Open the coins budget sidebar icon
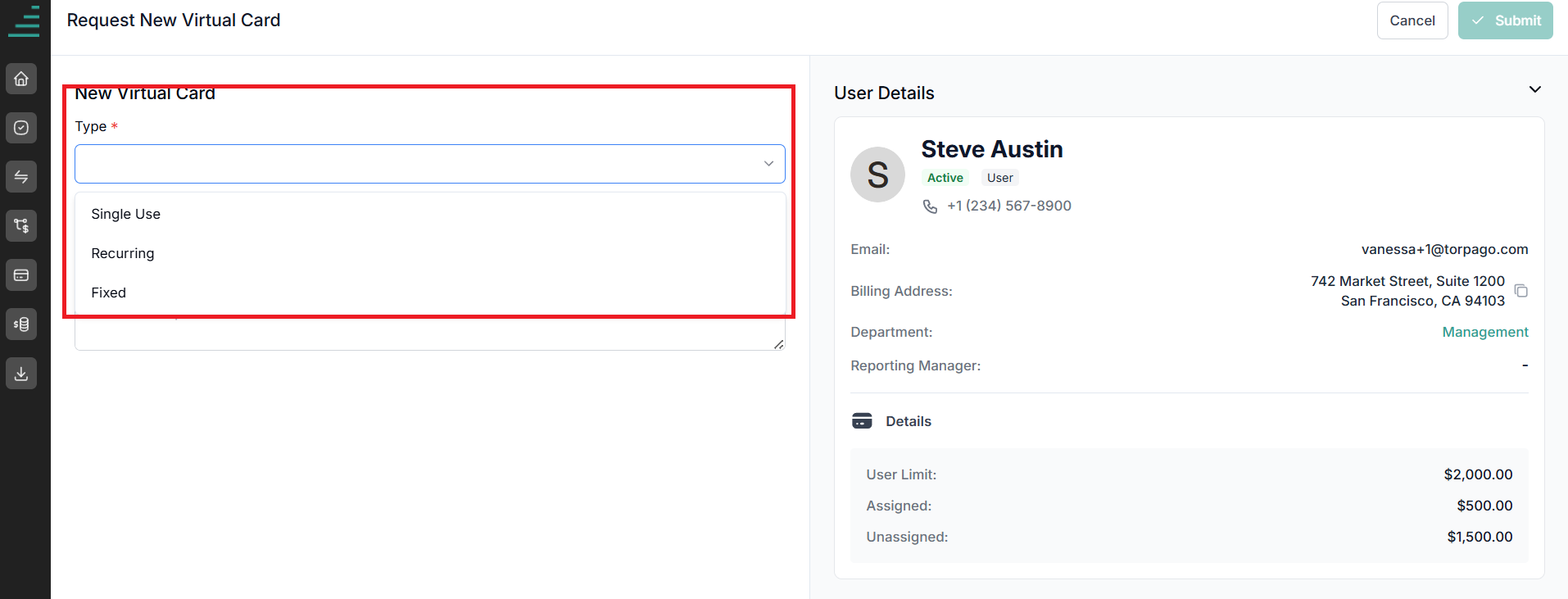The height and width of the screenshot is (599, 1568). 21,324
